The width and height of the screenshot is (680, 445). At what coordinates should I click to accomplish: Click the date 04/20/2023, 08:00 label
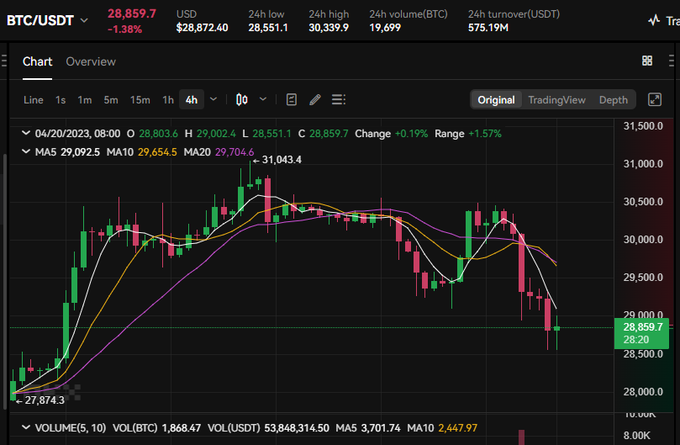pyautogui.click(x=78, y=134)
